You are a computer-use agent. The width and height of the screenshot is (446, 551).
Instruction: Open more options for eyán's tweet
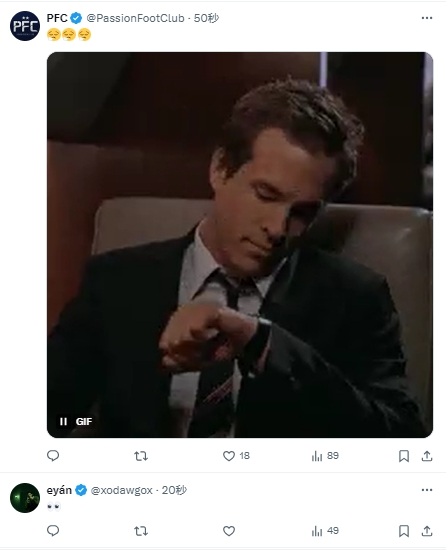click(x=427, y=490)
